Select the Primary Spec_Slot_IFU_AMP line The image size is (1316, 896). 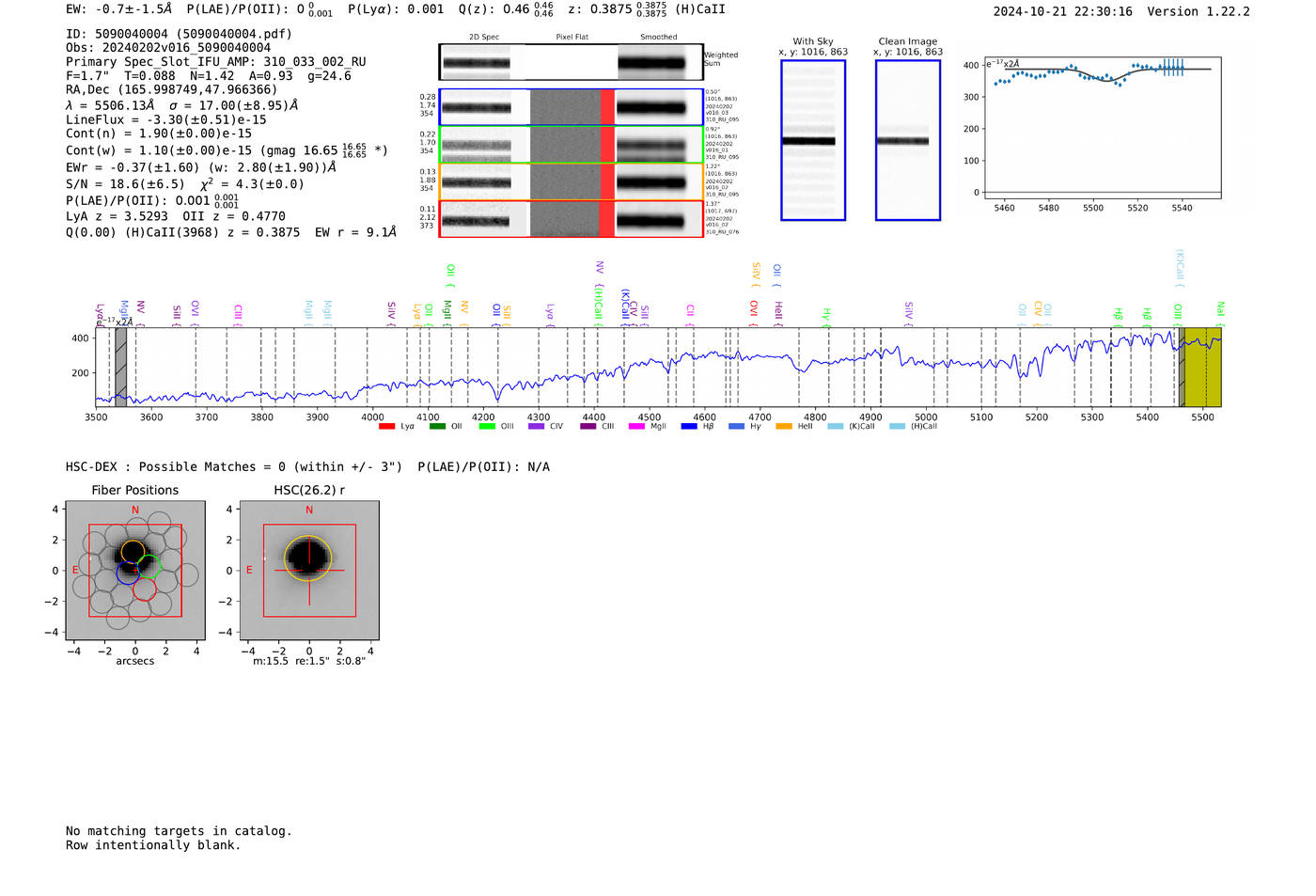click(216, 62)
